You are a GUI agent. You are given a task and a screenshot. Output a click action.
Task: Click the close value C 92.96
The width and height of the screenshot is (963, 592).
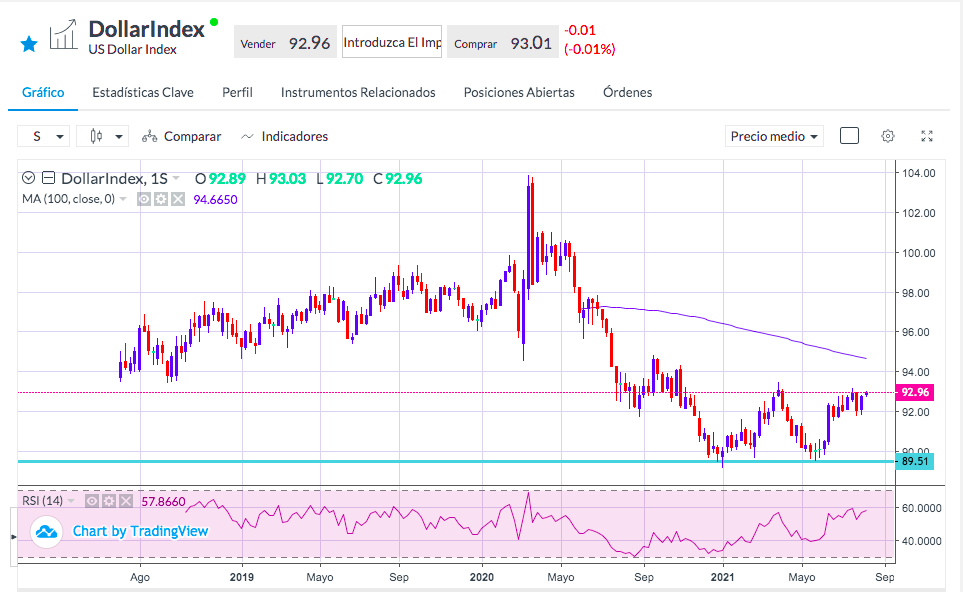coord(398,179)
